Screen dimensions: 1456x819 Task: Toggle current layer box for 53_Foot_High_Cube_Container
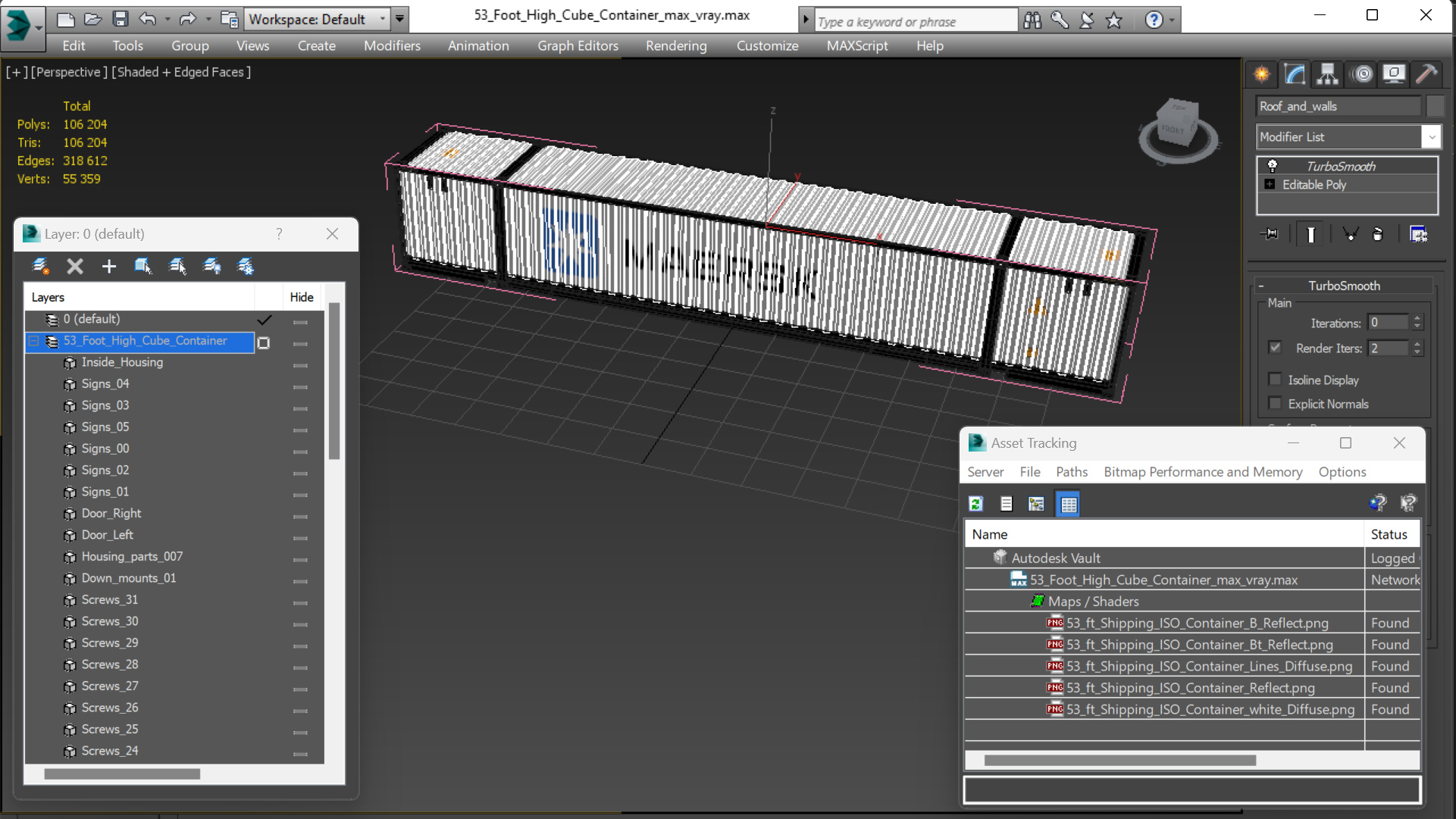pos(263,342)
